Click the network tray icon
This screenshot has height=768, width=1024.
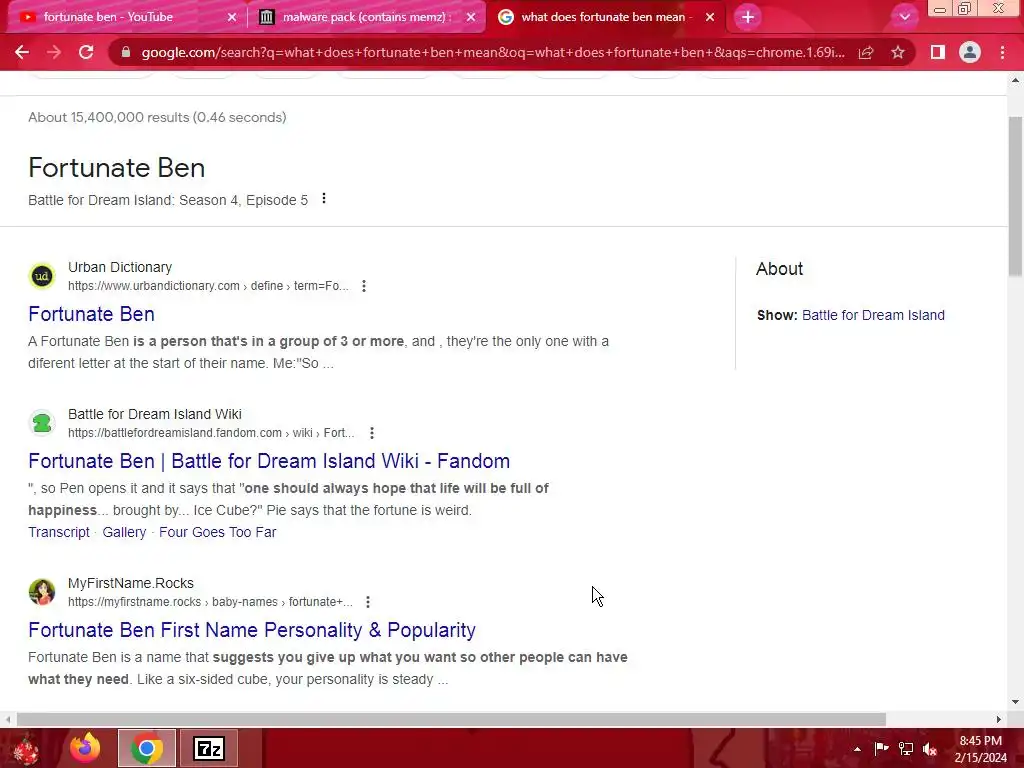coord(906,748)
